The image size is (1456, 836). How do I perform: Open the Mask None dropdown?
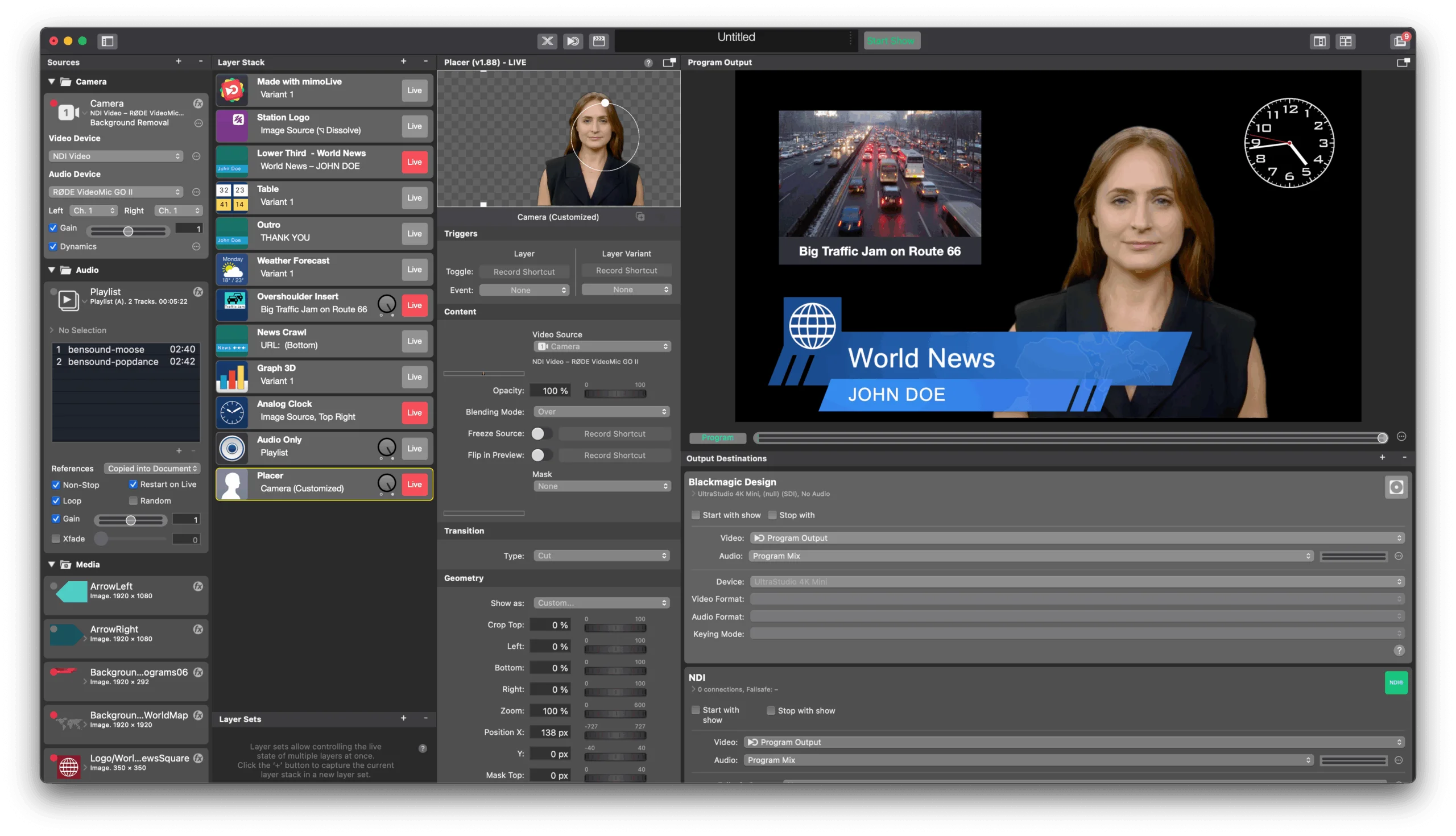pos(602,486)
